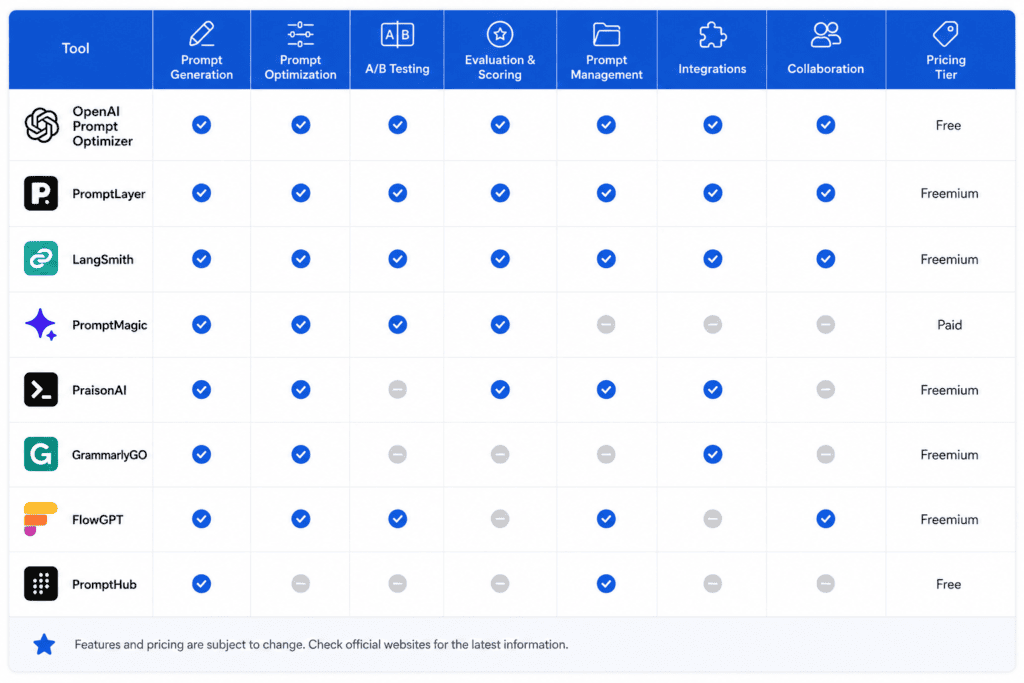Image resolution: width=1024 pixels, height=683 pixels.
Task: Click the price tag icon above Pricing Tier
Action: pos(946,33)
